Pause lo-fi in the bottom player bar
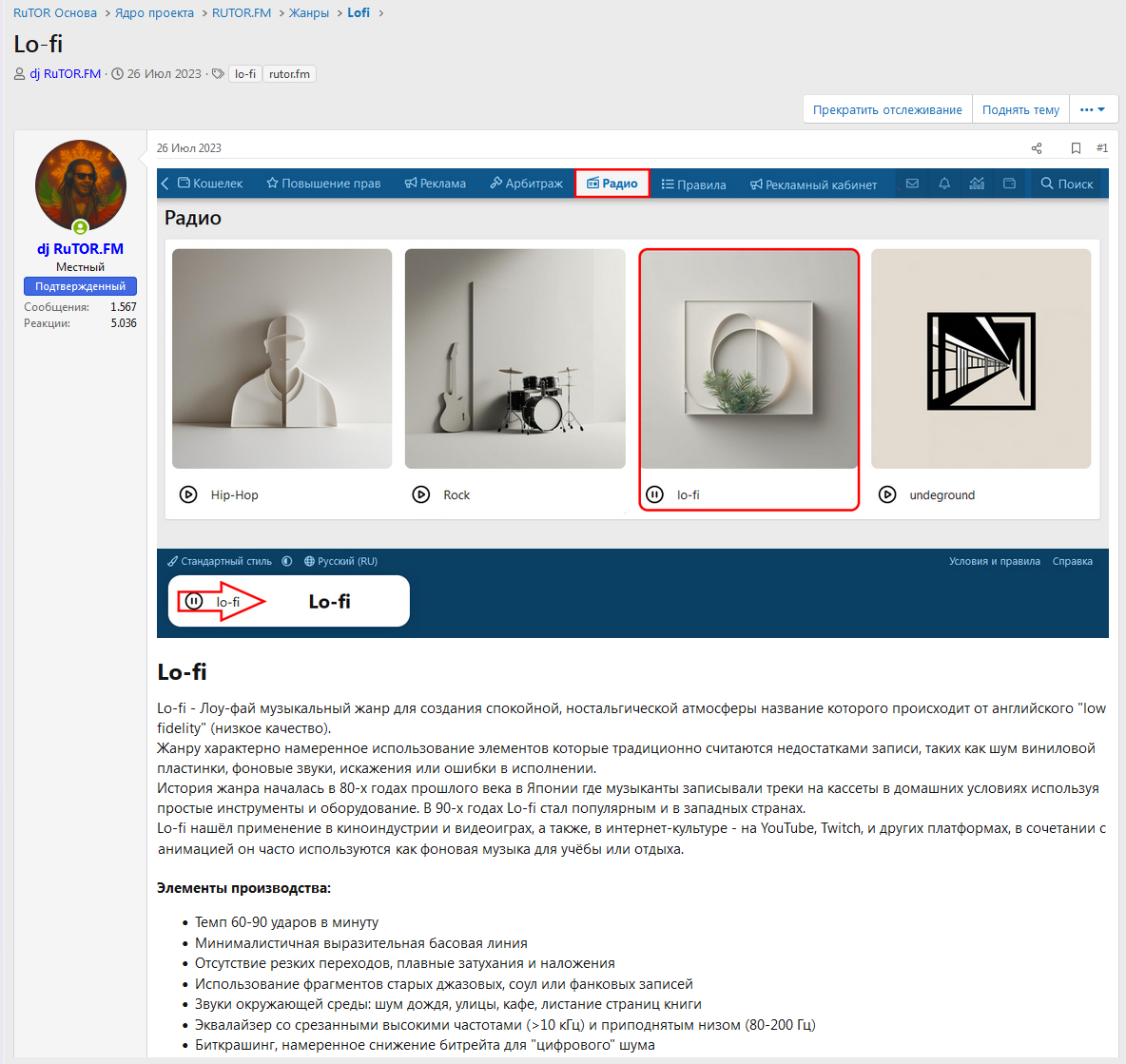Screen dimensions: 1126x1064 click(194, 601)
